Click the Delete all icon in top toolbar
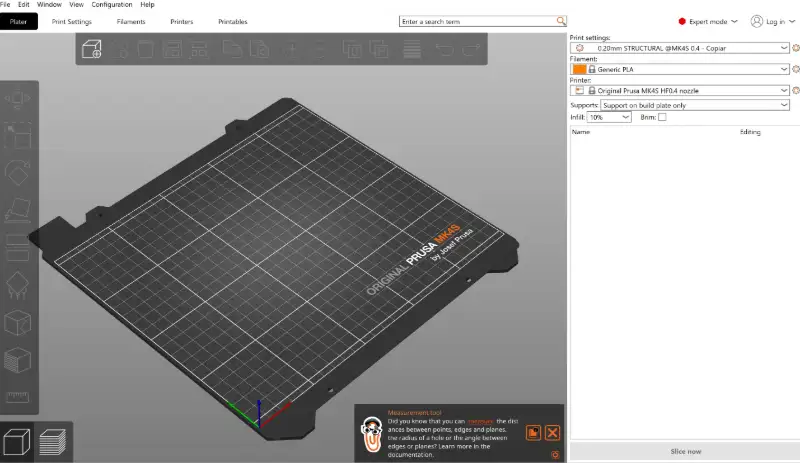Screen dimensions: 800x463 pos(145,50)
